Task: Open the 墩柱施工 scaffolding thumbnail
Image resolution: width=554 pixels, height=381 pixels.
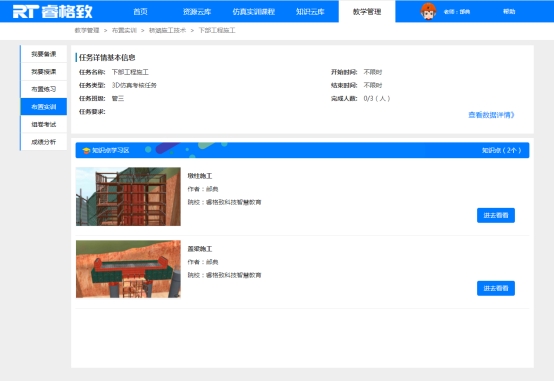Action: pyautogui.click(x=128, y=197)
